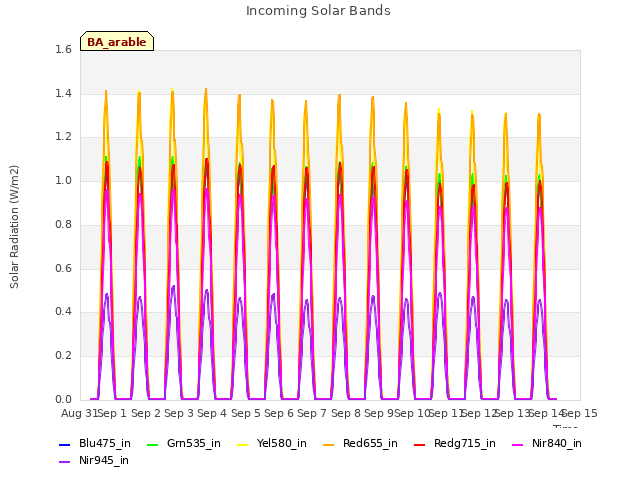The height and width of the screenshot is (480, 640).
Task: Click the Solar Radiation (W/m2) axis label
Action: point(14,227)
